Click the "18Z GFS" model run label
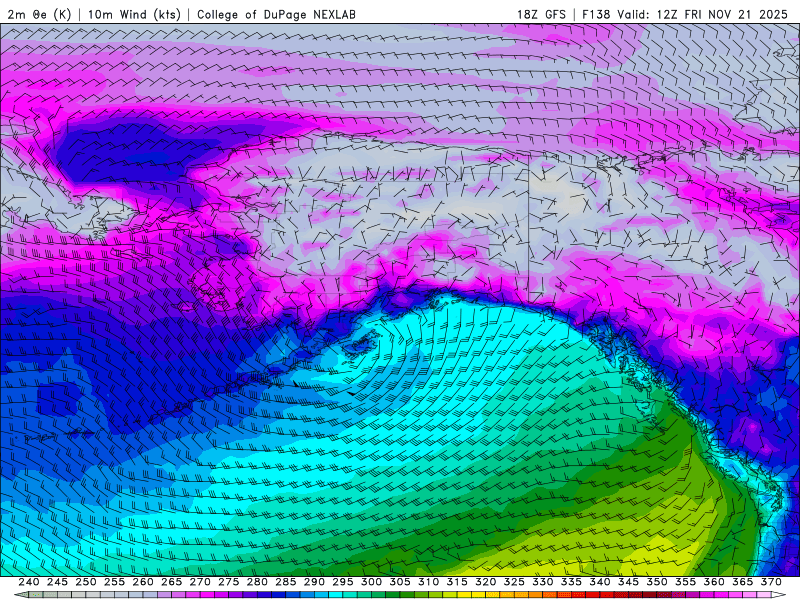This screenshot has width=800, height=600. pyautogui.click(x=541, y=14)
